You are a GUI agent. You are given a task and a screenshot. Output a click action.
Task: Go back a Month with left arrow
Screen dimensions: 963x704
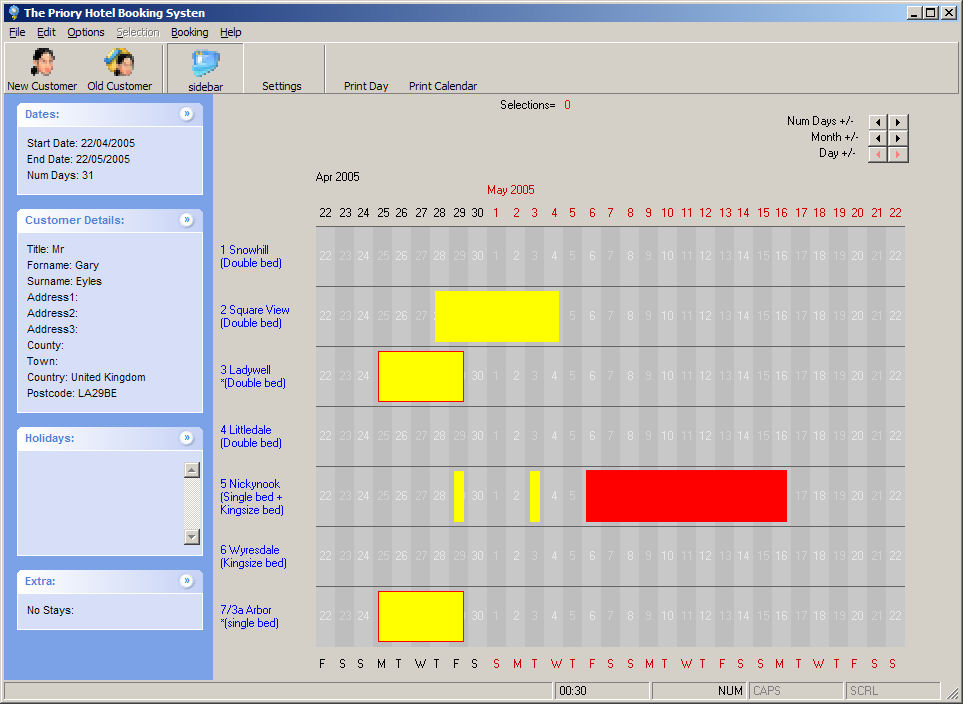click(x=878, y=138)
